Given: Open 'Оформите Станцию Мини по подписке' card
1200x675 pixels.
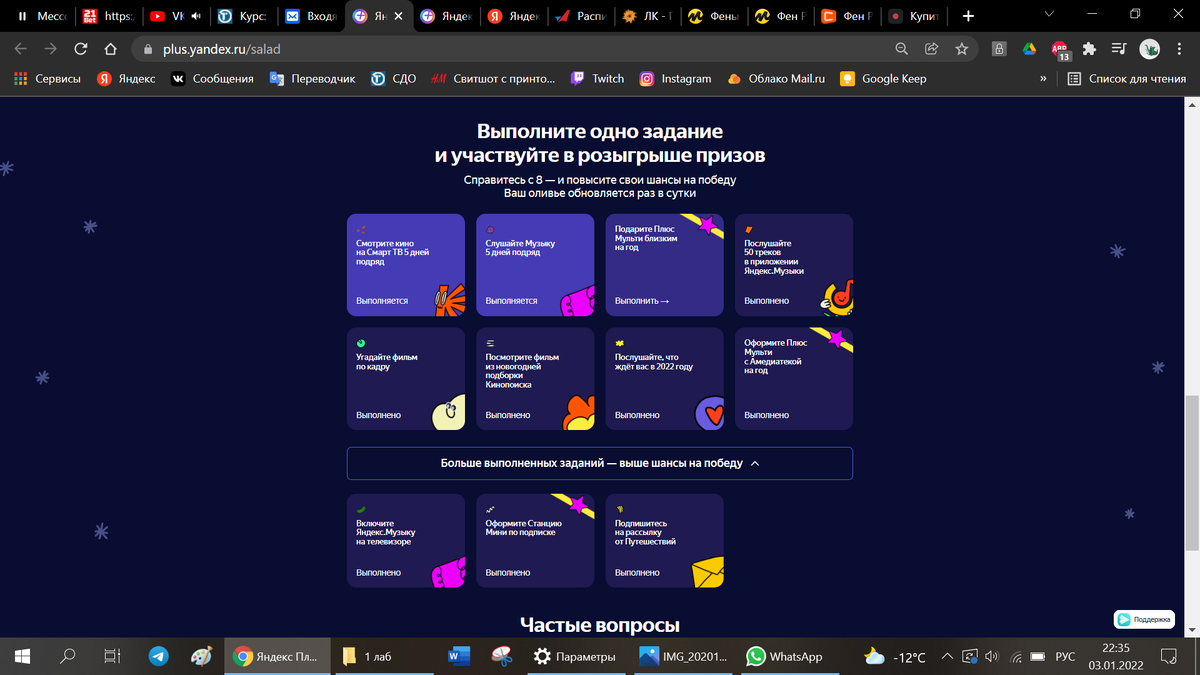Looking at the screenshot, I should coord(535,540).
